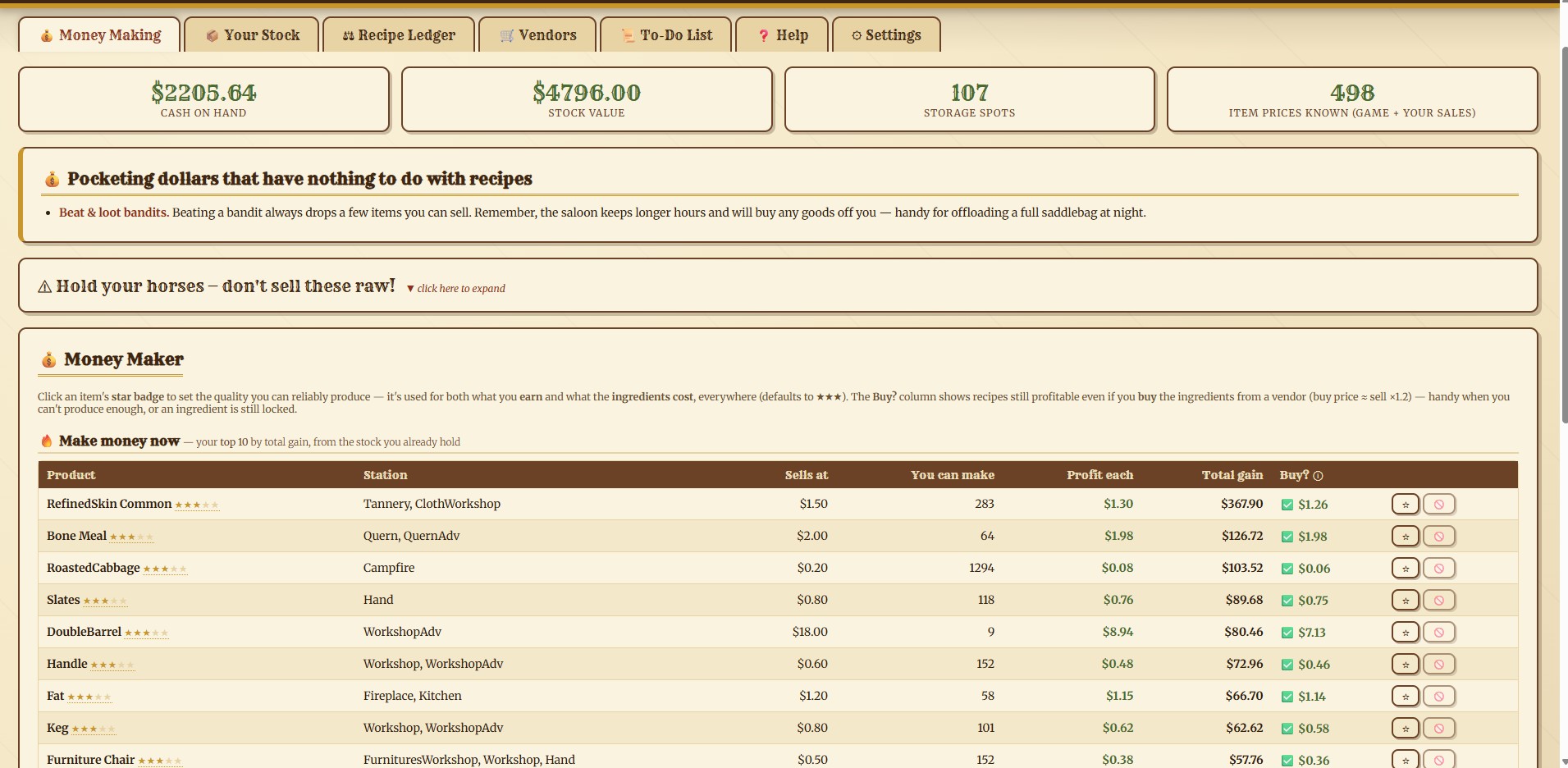Star the RoastedCabbage recipe row
The image size is (1568, 768).
pyautogui.click(x=1406, y=568)
